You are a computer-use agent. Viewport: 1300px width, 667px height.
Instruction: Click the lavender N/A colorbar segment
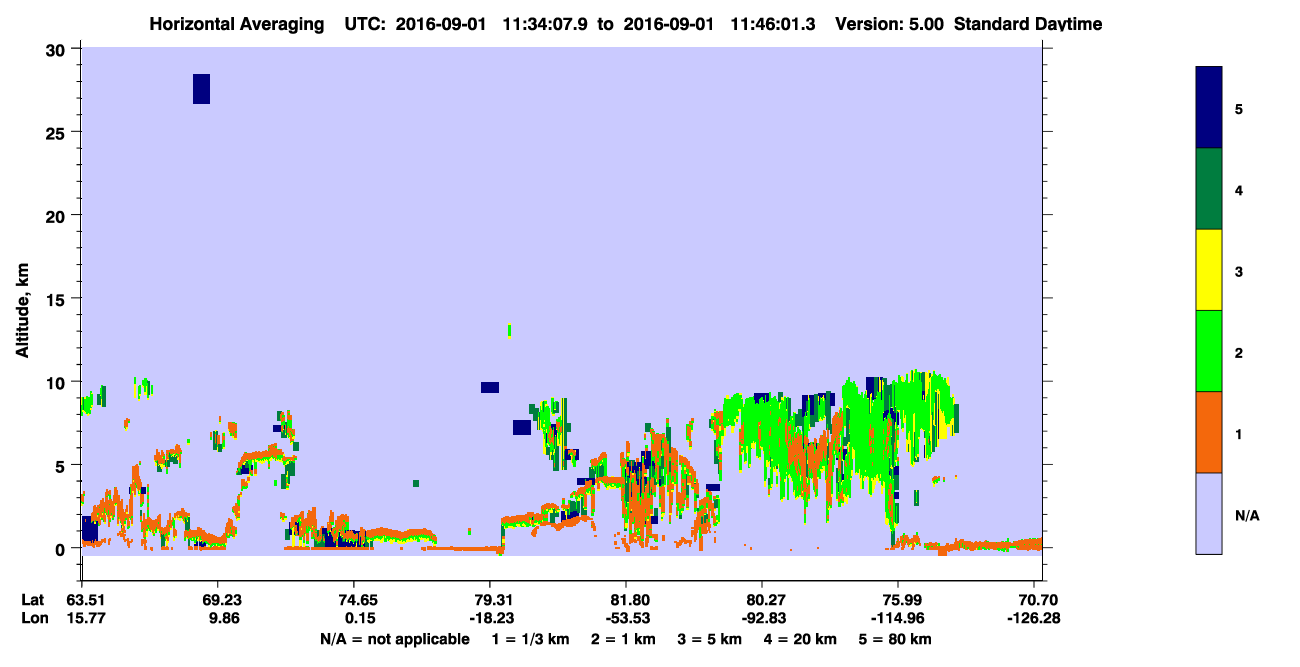pyautogui.click(x=1209, y=513)
